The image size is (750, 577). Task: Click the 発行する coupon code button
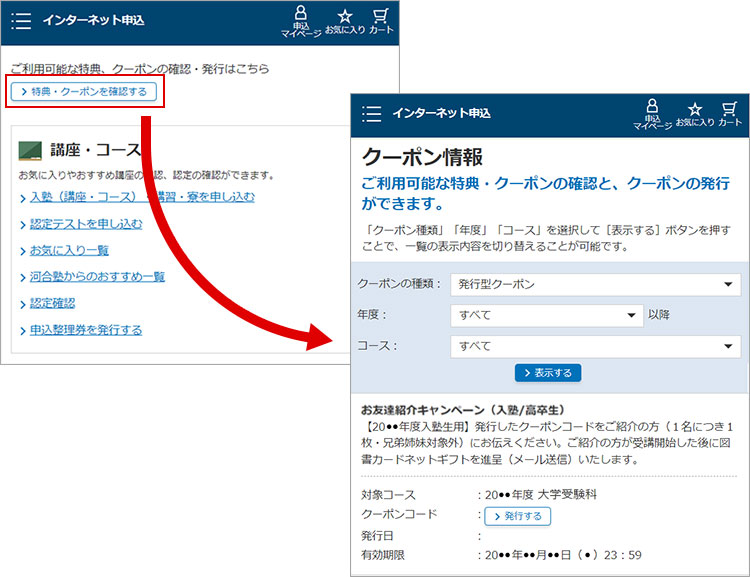[x=518, y=516]
